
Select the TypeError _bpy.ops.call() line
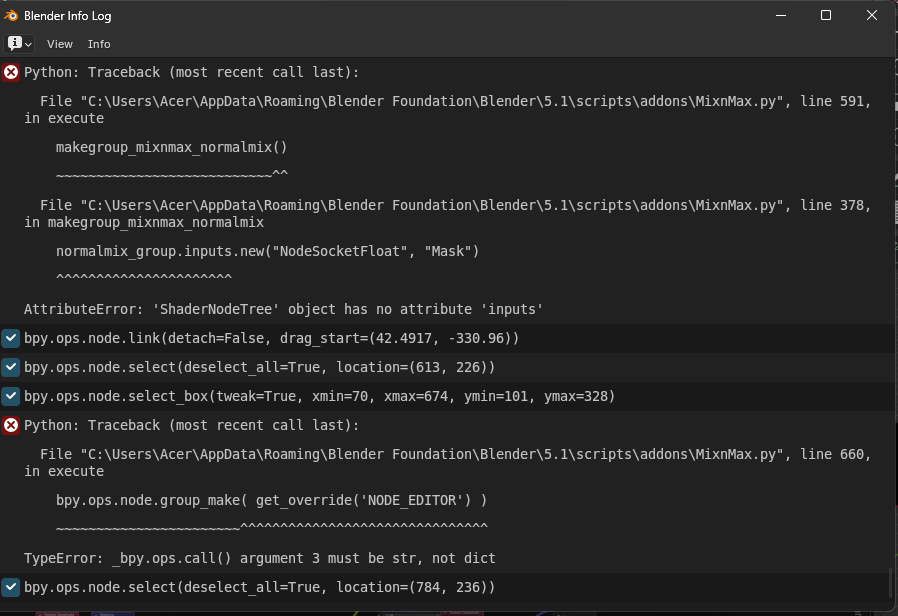tap(259, 558)
